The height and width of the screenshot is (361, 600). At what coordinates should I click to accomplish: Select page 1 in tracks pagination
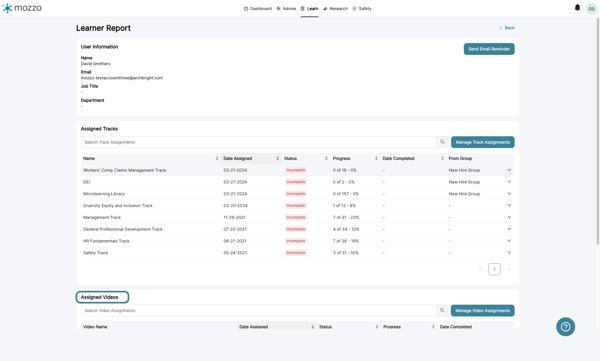coord(494,270)
